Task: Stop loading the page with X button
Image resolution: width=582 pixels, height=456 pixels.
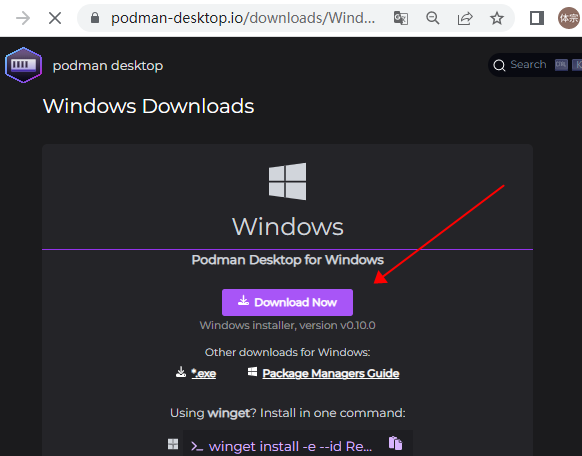Action: pyautogui.click(x=55, y=18)
